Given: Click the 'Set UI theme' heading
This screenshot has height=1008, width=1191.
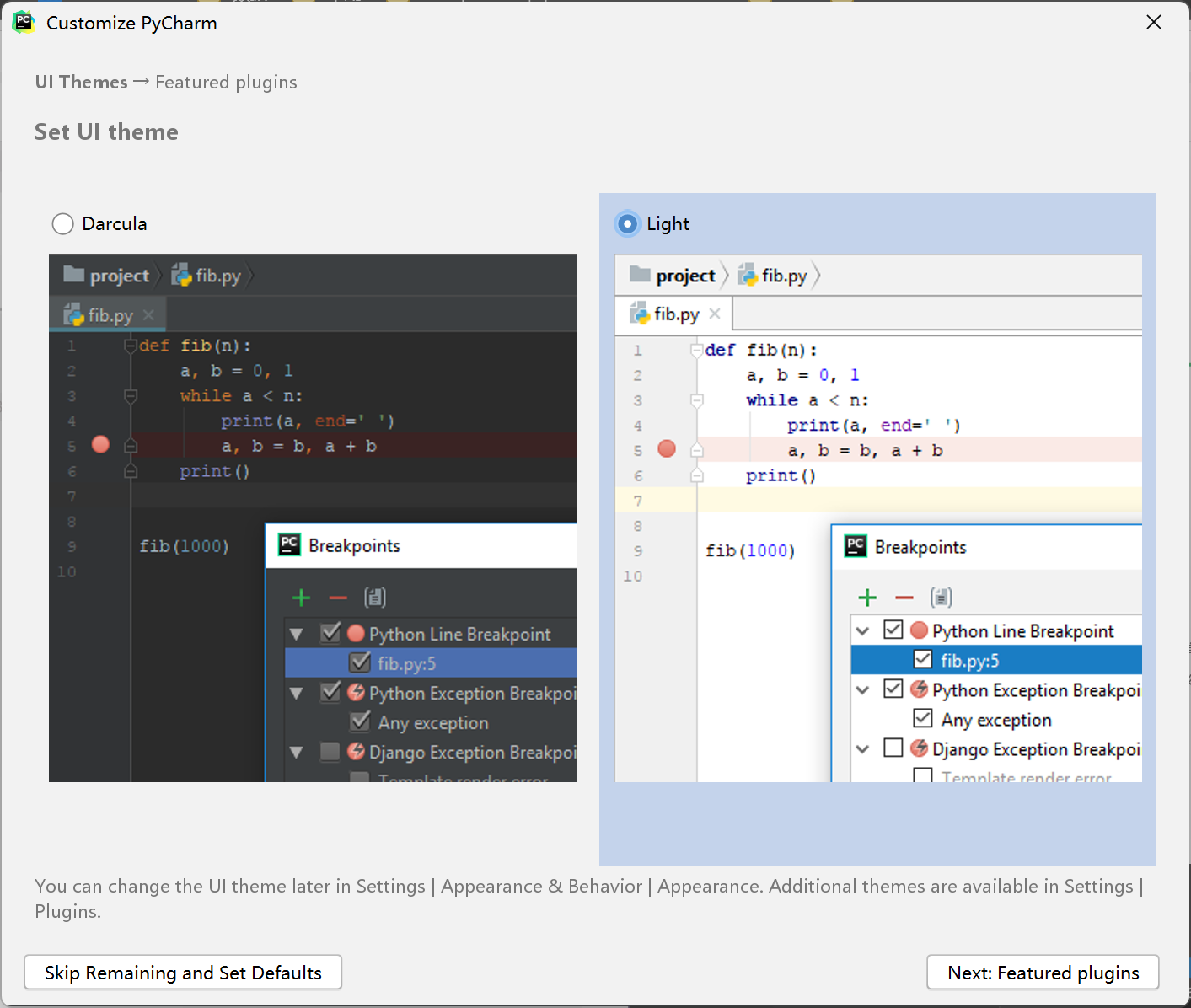Looking at the screenshot, I should 106,132.
